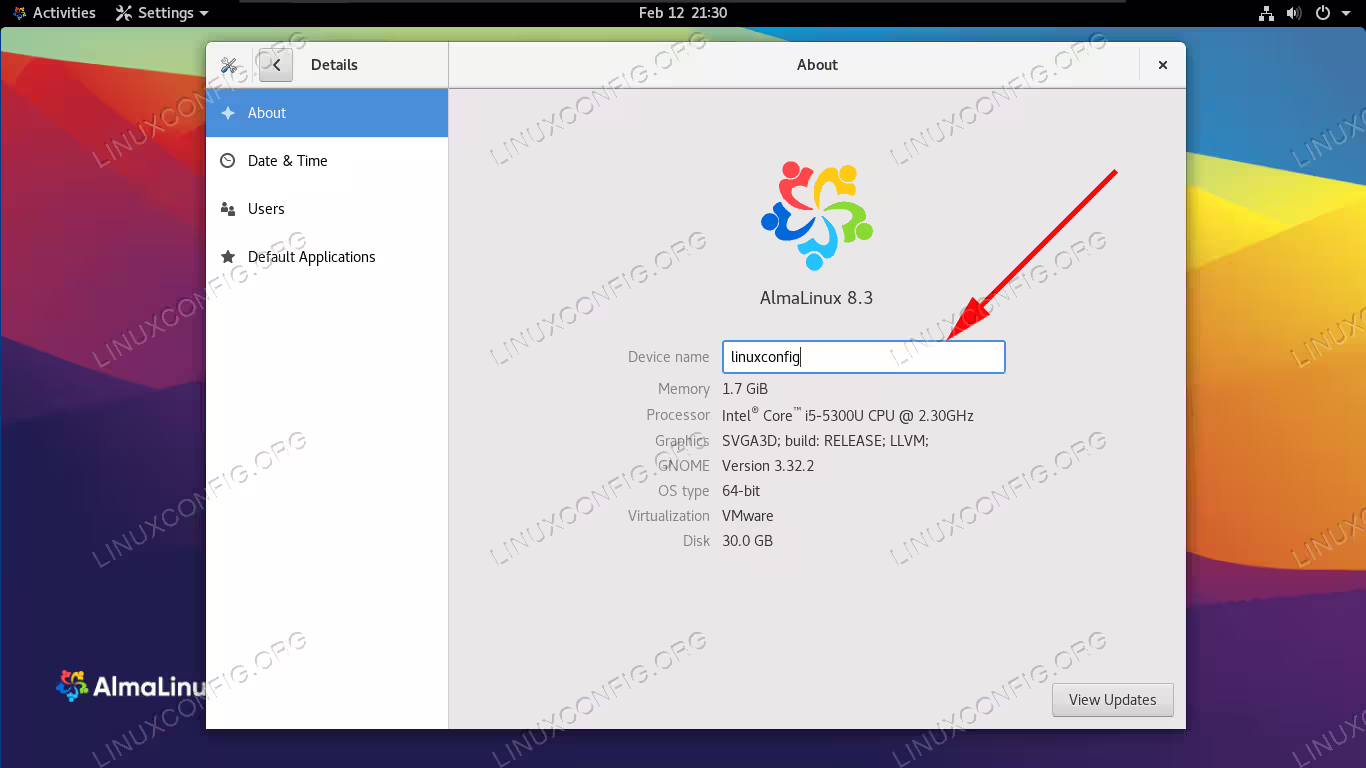
Task: Click the AlmaLinux logo in About panel
Action: point(817,216)
